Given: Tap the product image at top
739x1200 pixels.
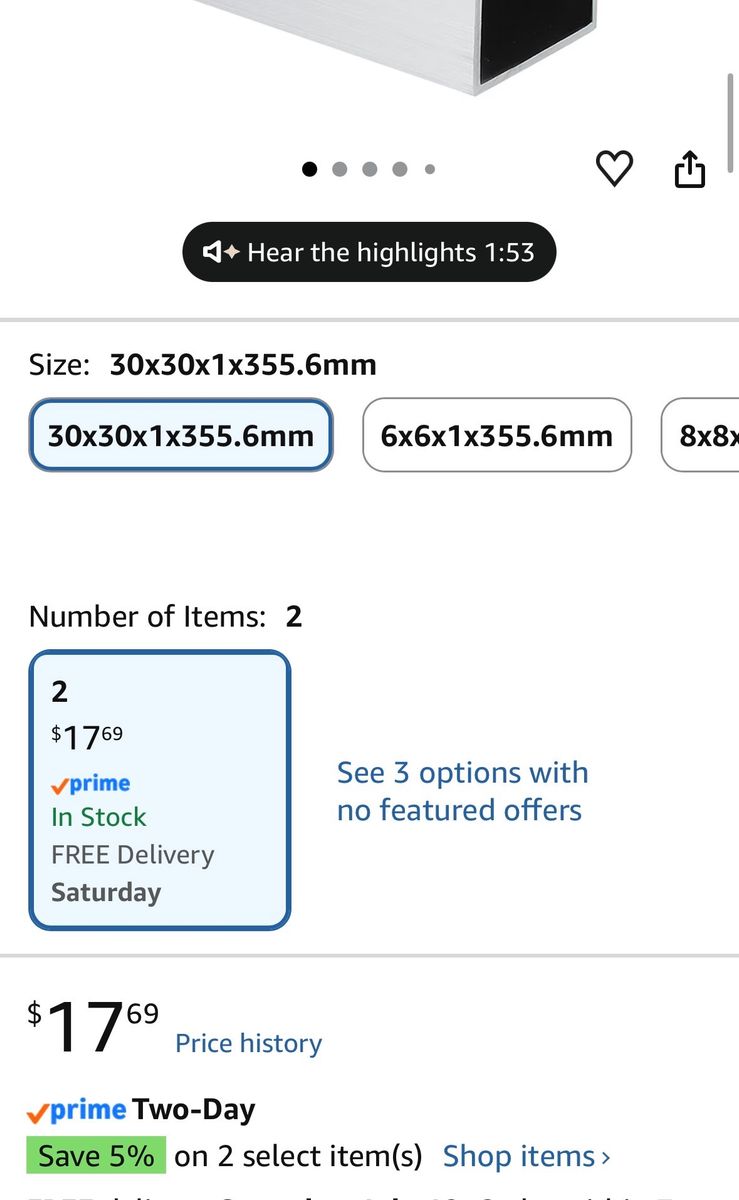Looking at the screenshot, I should click(400, 45).
